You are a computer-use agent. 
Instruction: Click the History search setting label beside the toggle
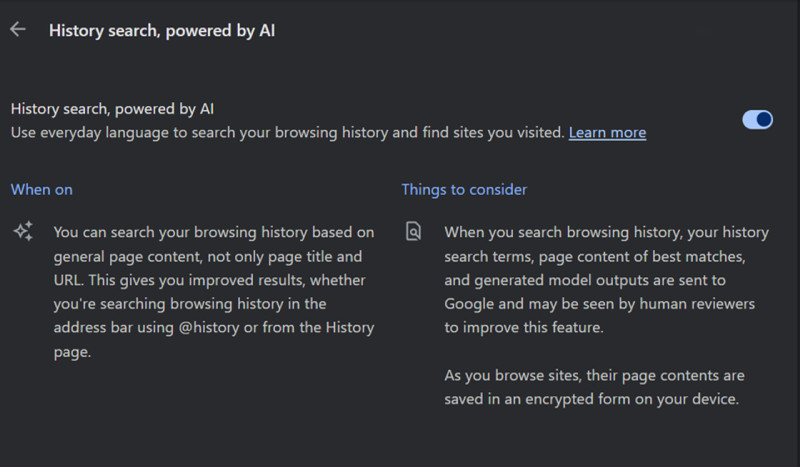click(112, 109)
